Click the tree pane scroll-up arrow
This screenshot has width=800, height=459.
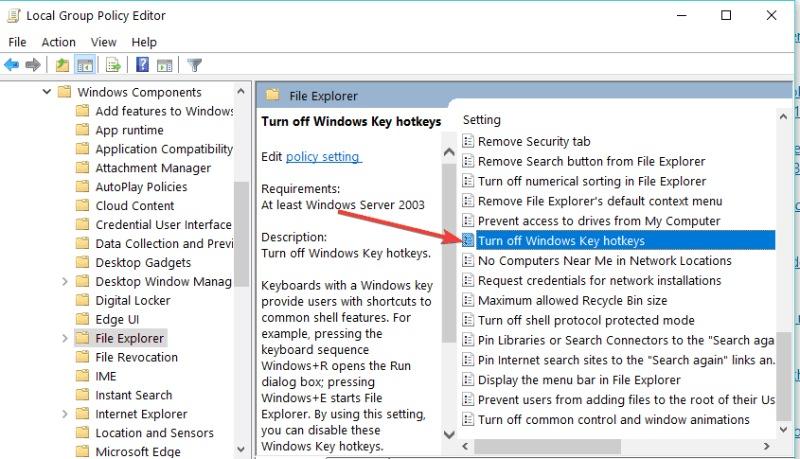point(241,92)
